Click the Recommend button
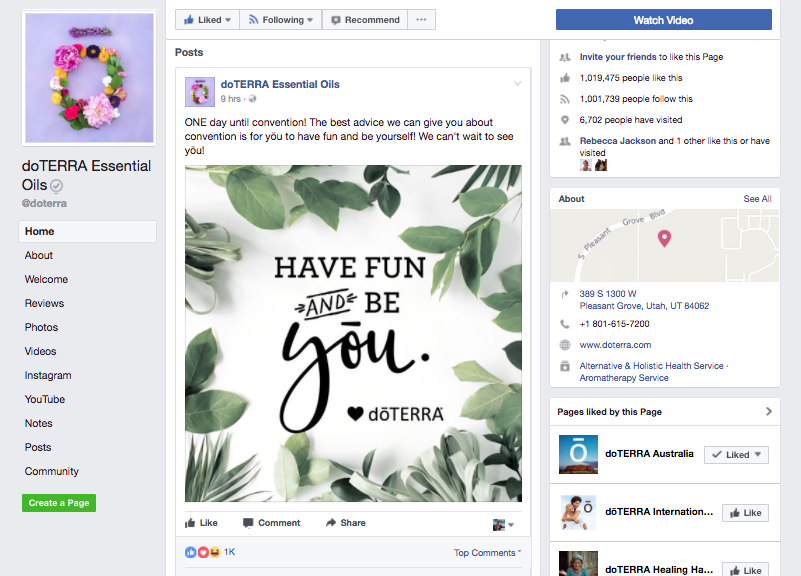This screenshot has width=801, height=576. coord(365,20)
